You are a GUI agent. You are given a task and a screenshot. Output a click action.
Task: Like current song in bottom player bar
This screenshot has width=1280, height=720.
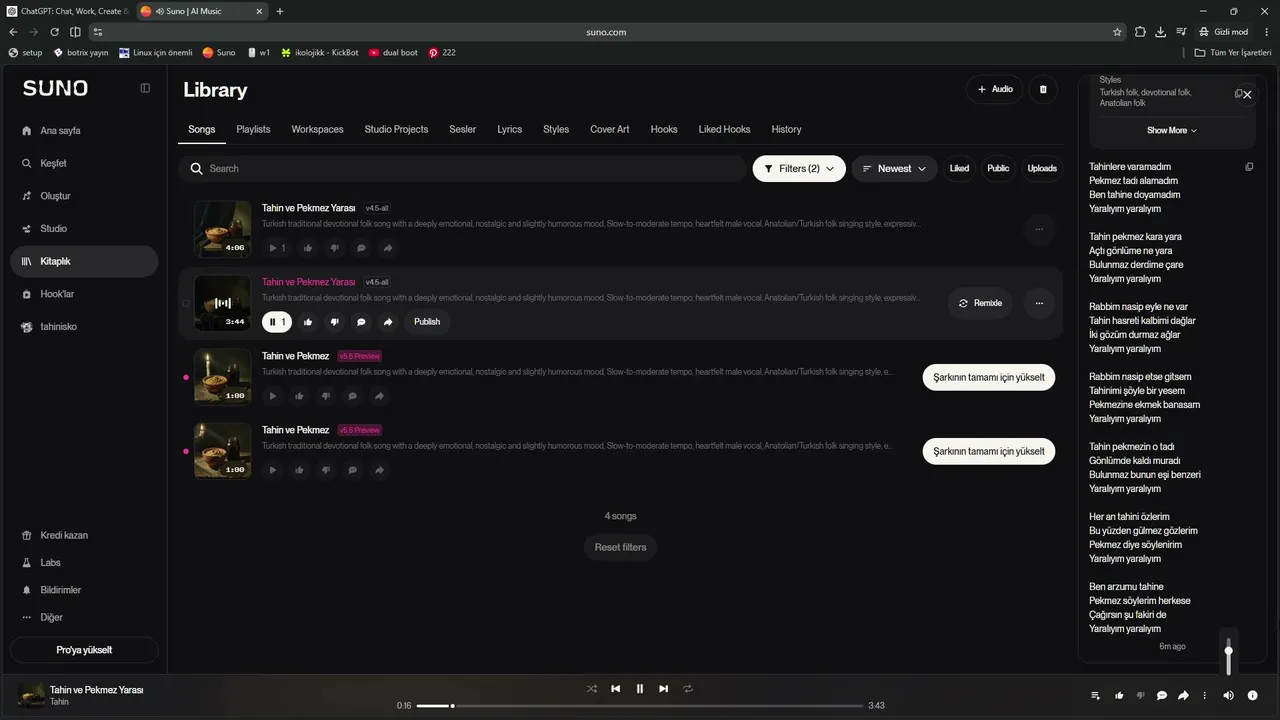click(1119, 696)
